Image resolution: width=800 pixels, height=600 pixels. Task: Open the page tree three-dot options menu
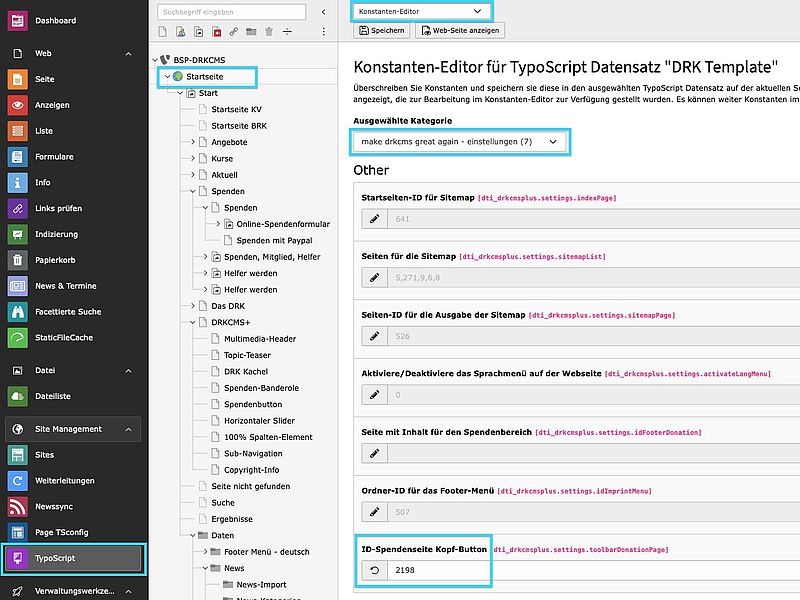(x=323, y=32)
